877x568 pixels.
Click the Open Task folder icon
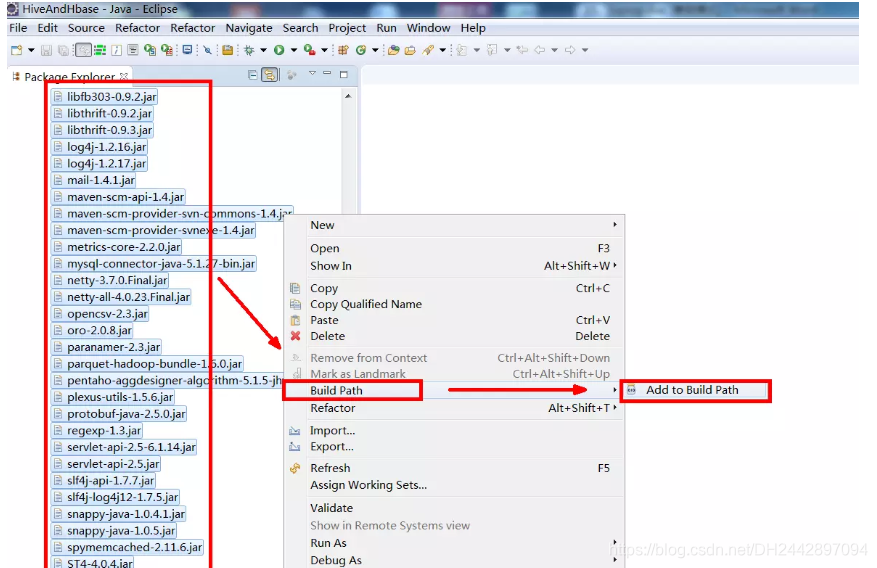(411, 50)
